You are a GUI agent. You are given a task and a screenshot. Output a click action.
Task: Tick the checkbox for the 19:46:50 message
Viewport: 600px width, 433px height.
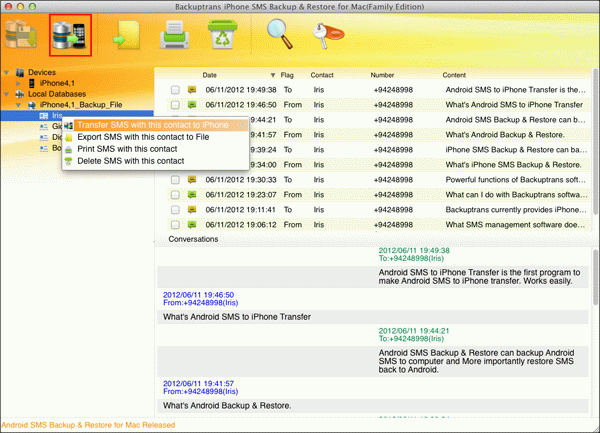tap(175, 105)
